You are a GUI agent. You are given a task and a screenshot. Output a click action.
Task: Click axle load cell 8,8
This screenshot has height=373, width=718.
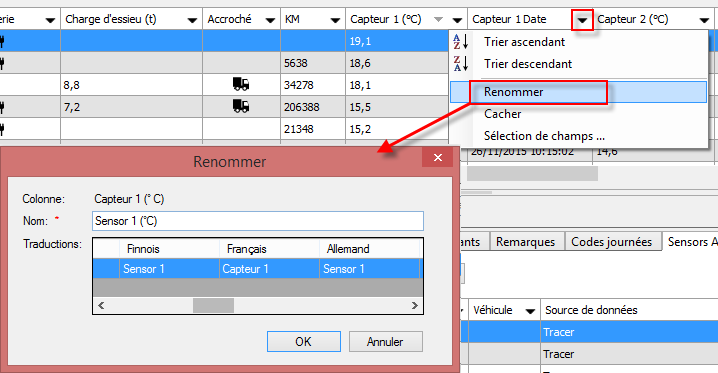(x=131, y=85)
